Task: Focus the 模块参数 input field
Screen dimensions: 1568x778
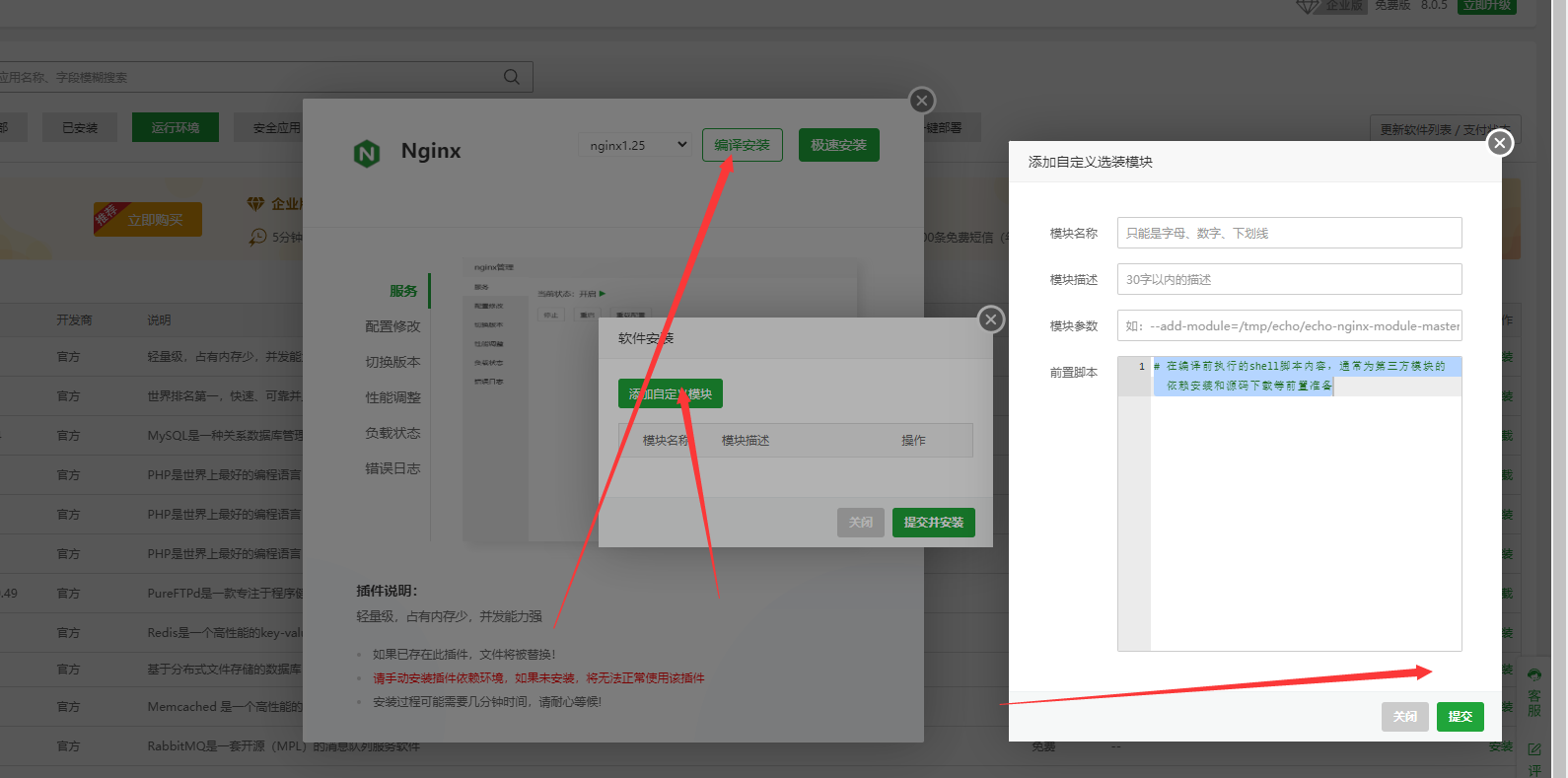Action: click(1290, 325)
